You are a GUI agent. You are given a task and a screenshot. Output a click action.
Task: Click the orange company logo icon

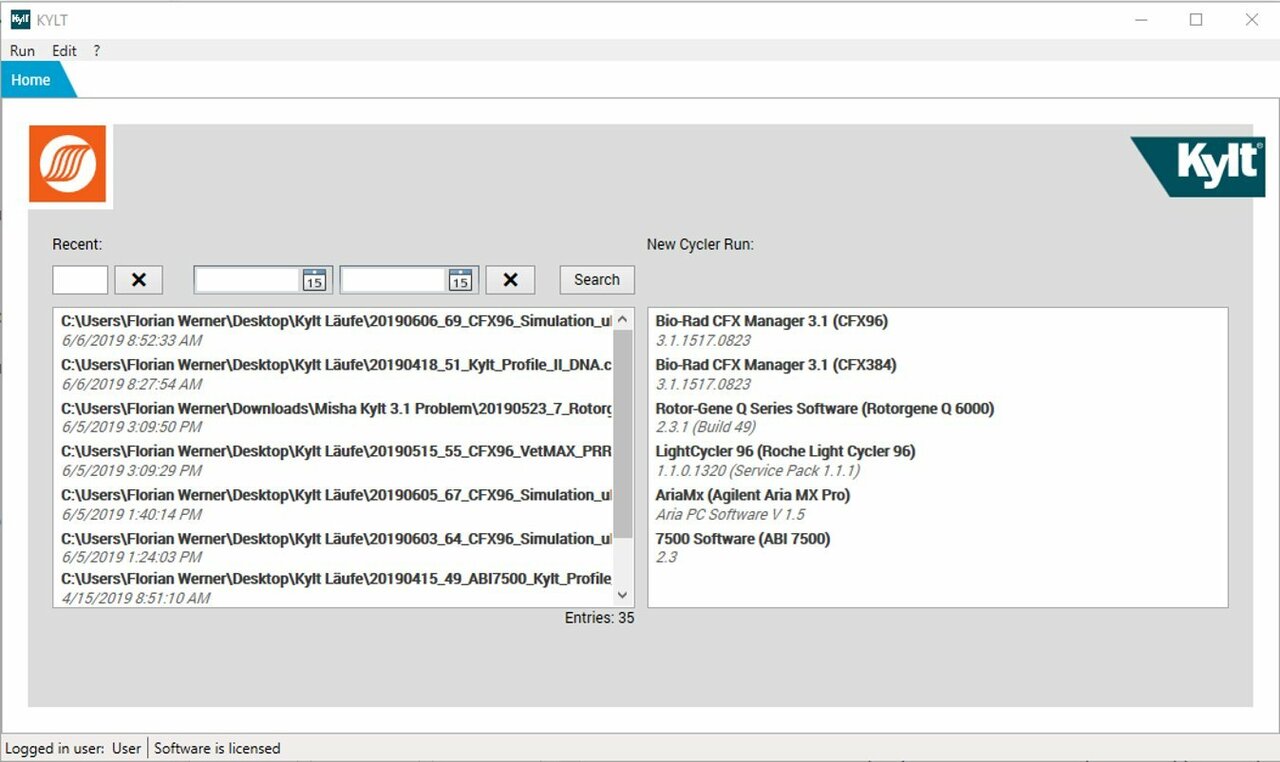(67, 164)
